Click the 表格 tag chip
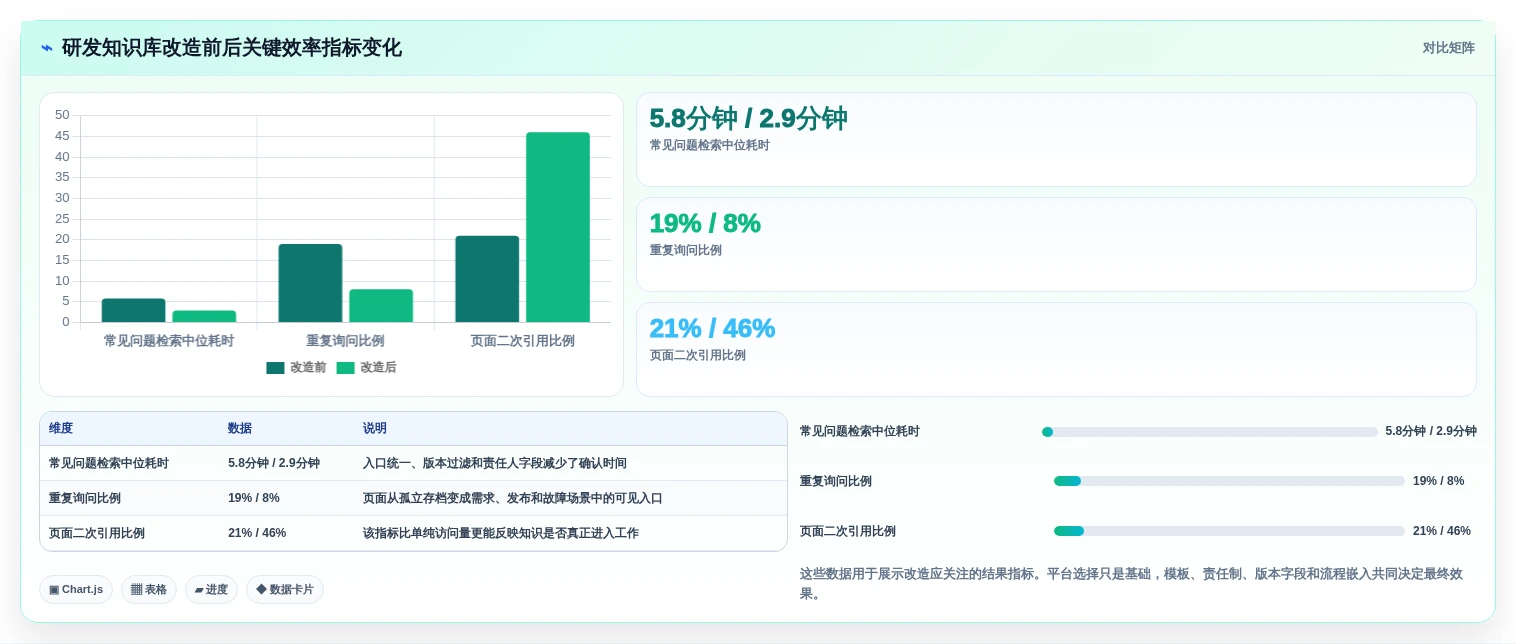The image size is (1516, 644). [x=149, y=590]
